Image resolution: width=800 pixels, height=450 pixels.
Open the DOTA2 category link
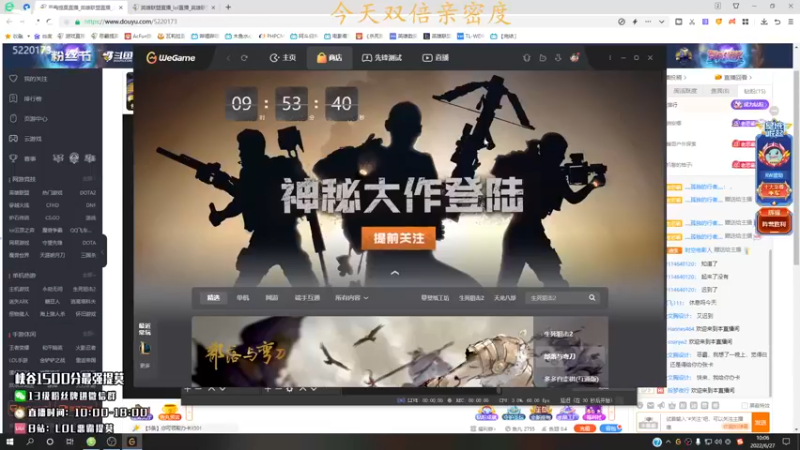tap(88, 193)
